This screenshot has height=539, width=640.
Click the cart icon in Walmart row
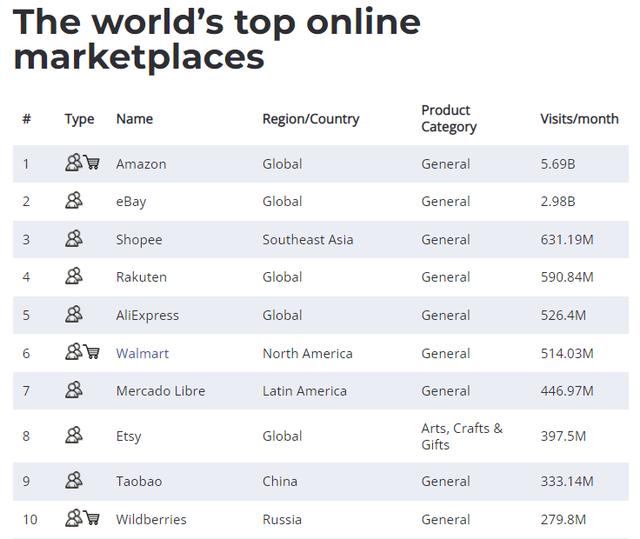92,352
